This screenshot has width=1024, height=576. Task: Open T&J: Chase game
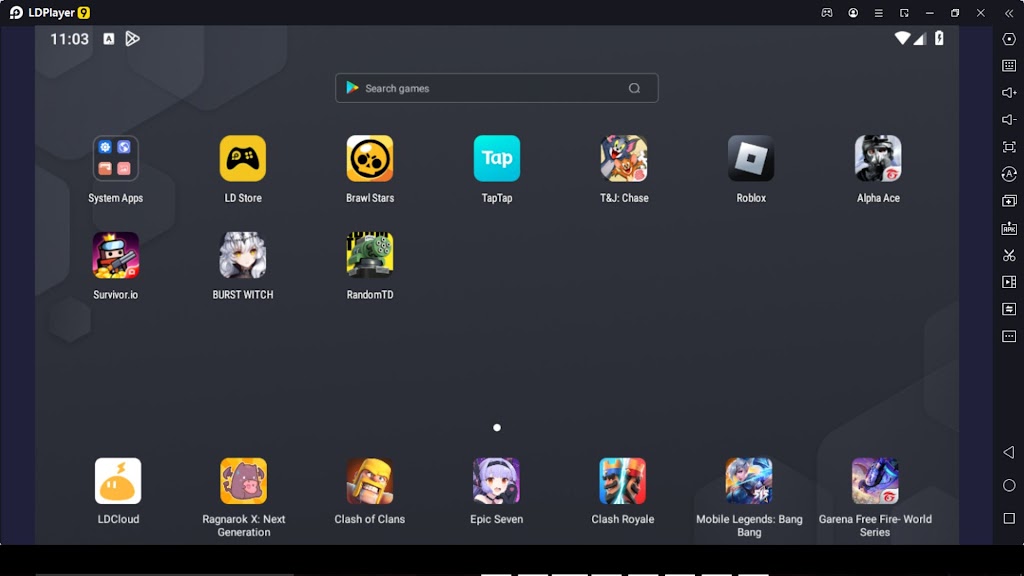click(x=624, y=158)
